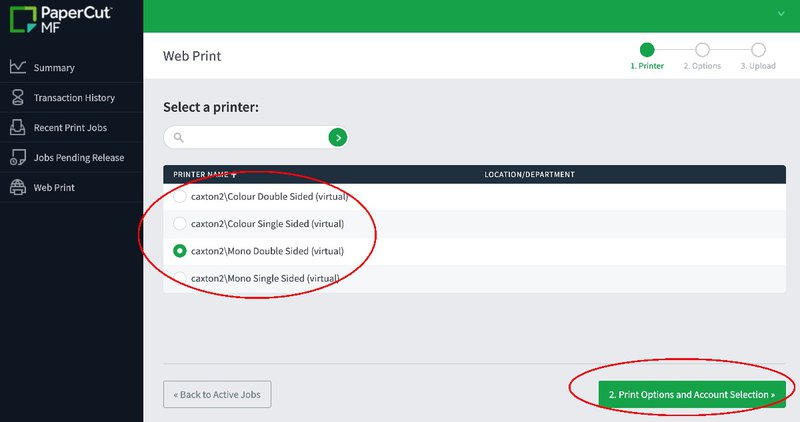Click the Web Print globe icon
Viewport: 800px width, 422px height.
pyautogui.click(x=18, y=187)
